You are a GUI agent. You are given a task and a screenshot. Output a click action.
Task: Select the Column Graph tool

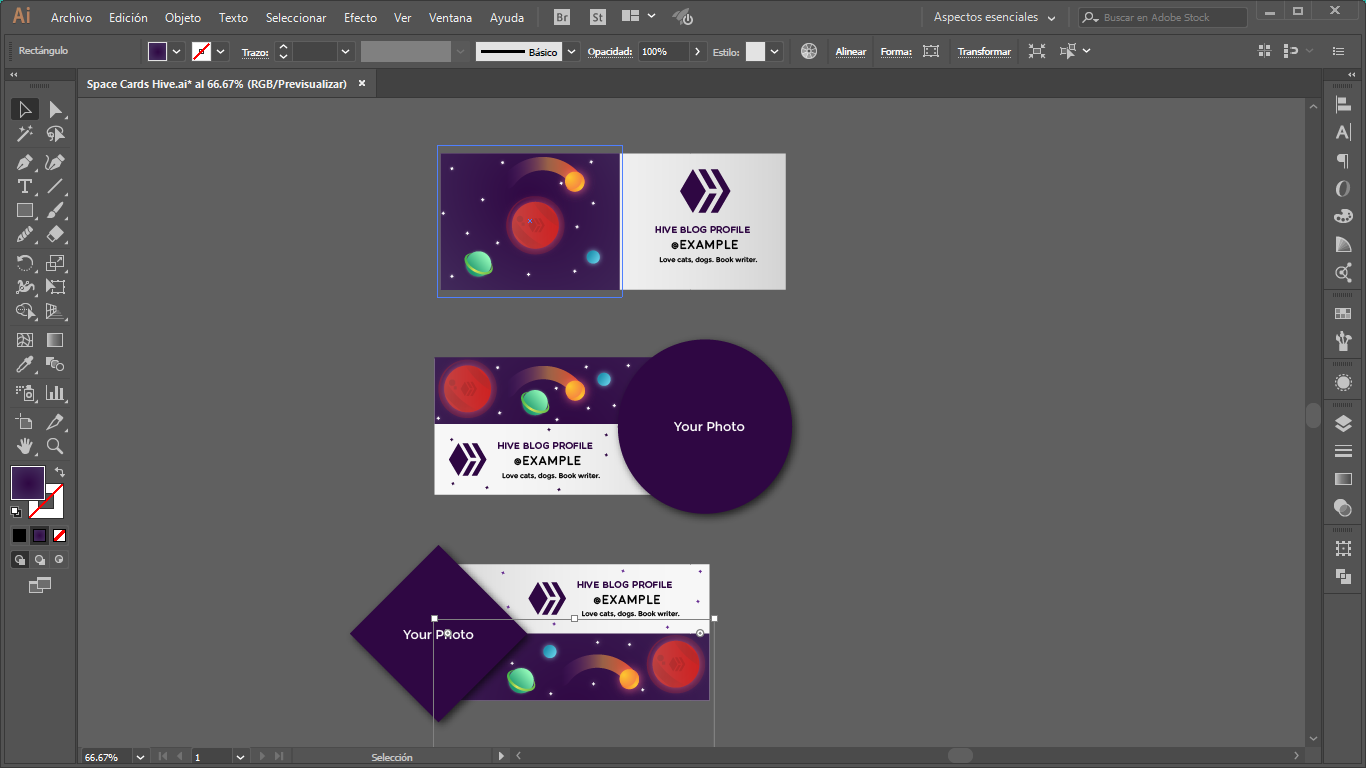[55, 393]
